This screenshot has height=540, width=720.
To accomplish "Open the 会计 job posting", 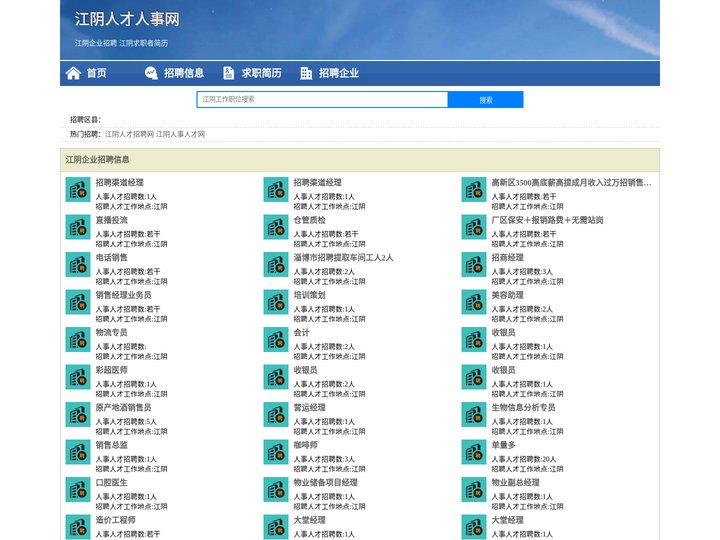I will 302,332.
